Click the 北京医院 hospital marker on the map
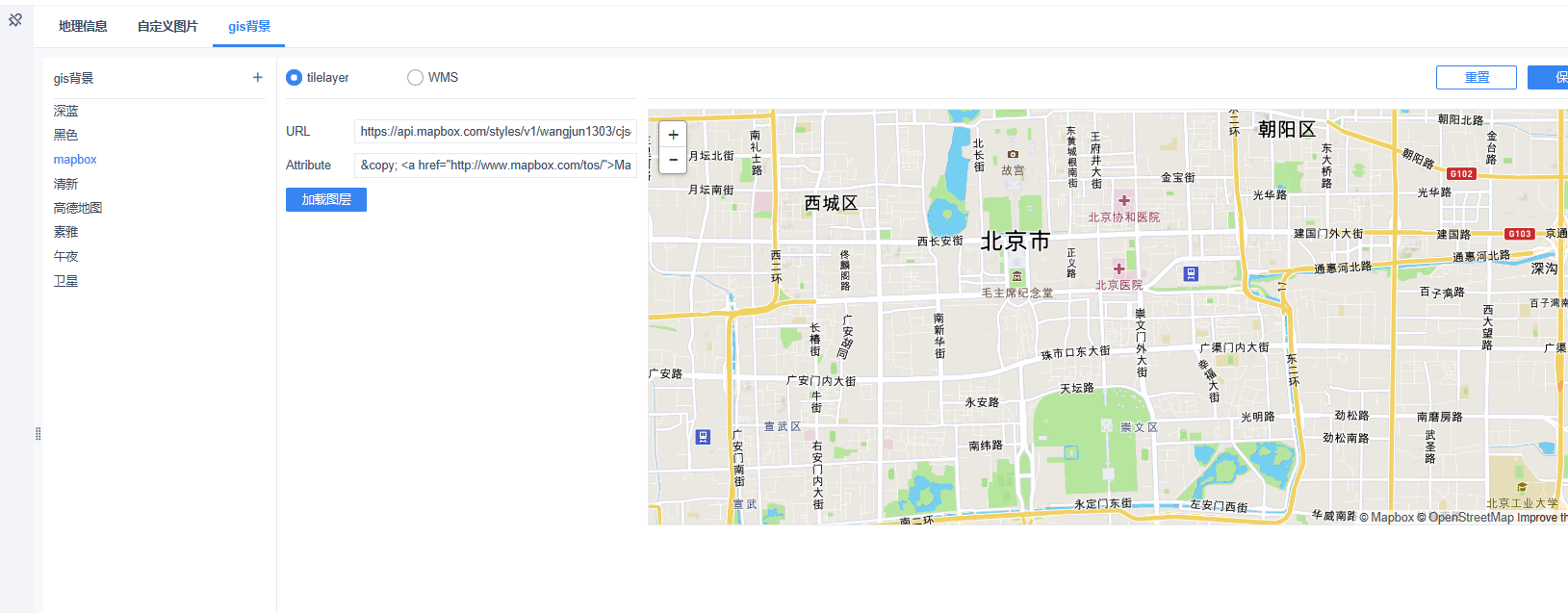The height and width of the screenshot is (613, 1568). click(x=1118, y=268)
